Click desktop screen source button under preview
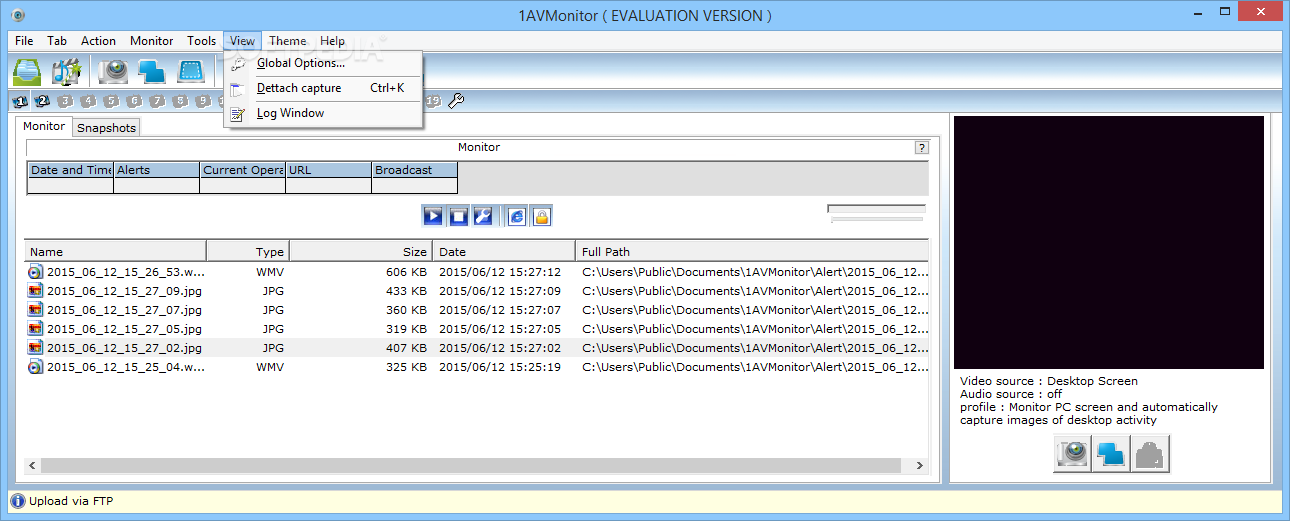This screenshot has width=1290, height=521. 1111,454
